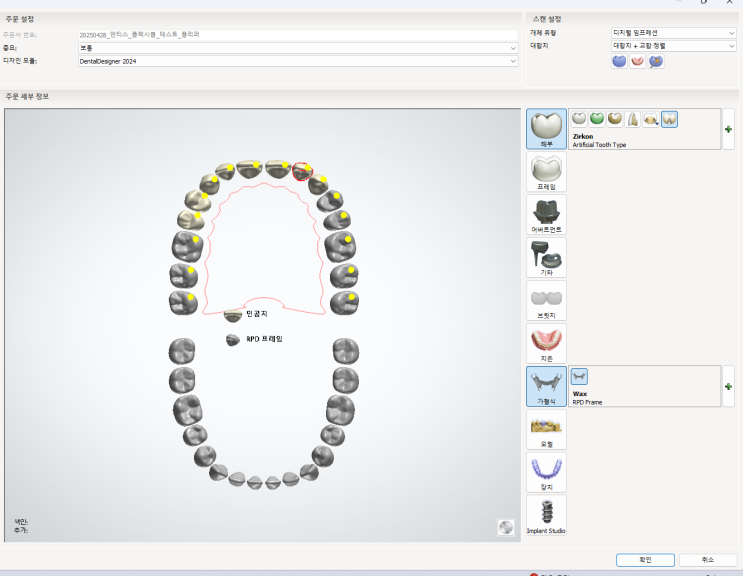The image size is (743, 576).
Task: Select the 해부 anatomy crown category
Action: coord(546,129)
